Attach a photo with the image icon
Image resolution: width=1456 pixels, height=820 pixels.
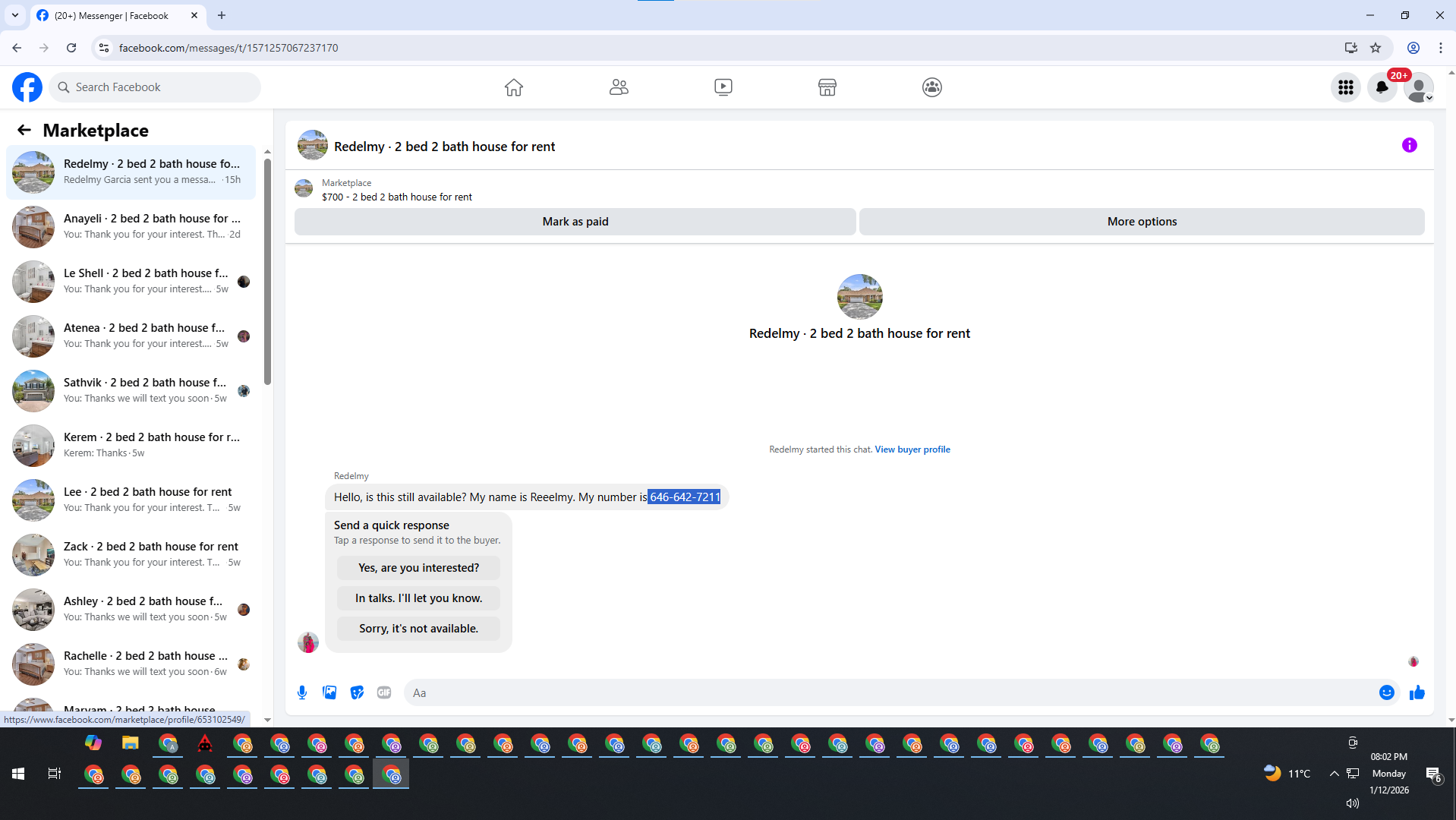tap(329, 692)
